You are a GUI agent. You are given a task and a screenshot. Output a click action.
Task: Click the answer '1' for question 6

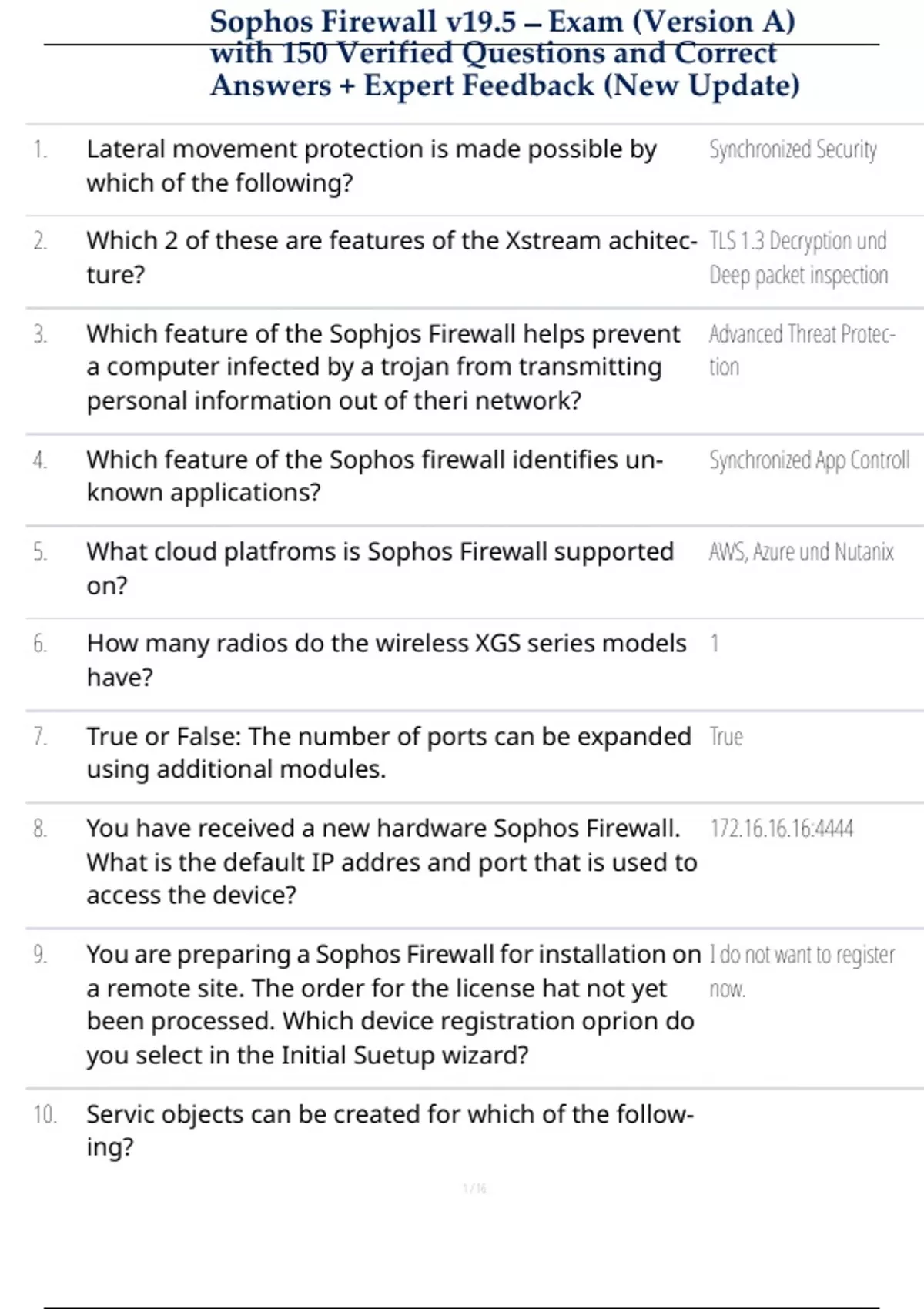715,644
